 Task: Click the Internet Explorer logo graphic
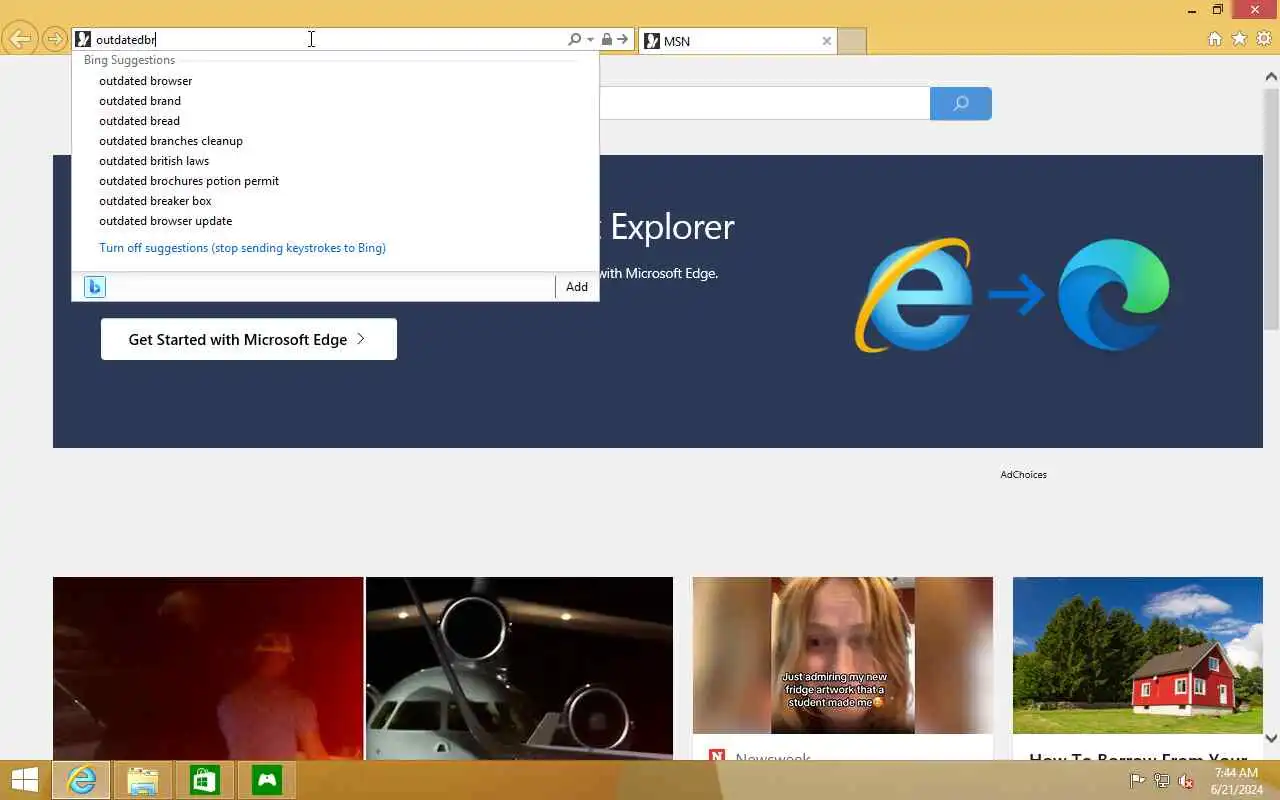click(913, 295)
